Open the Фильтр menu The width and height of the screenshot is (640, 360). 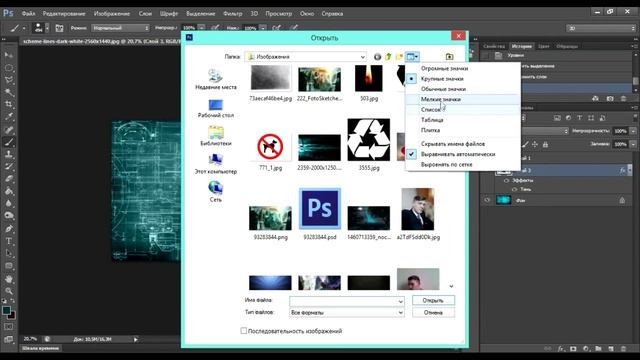click(233, 13)
